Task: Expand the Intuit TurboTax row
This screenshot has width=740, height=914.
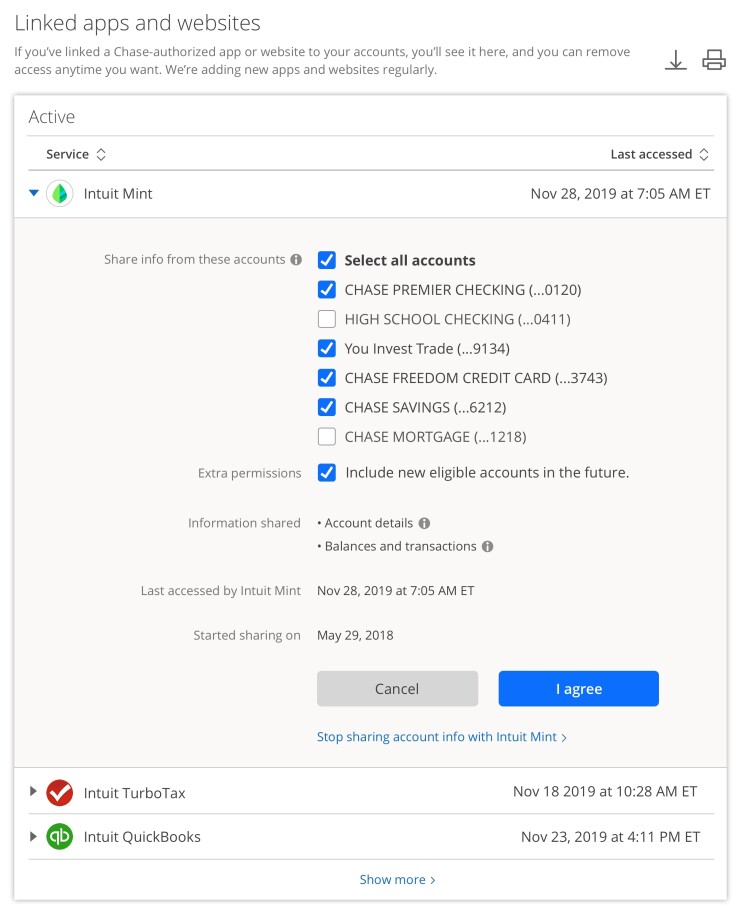Action: [34, 792]
